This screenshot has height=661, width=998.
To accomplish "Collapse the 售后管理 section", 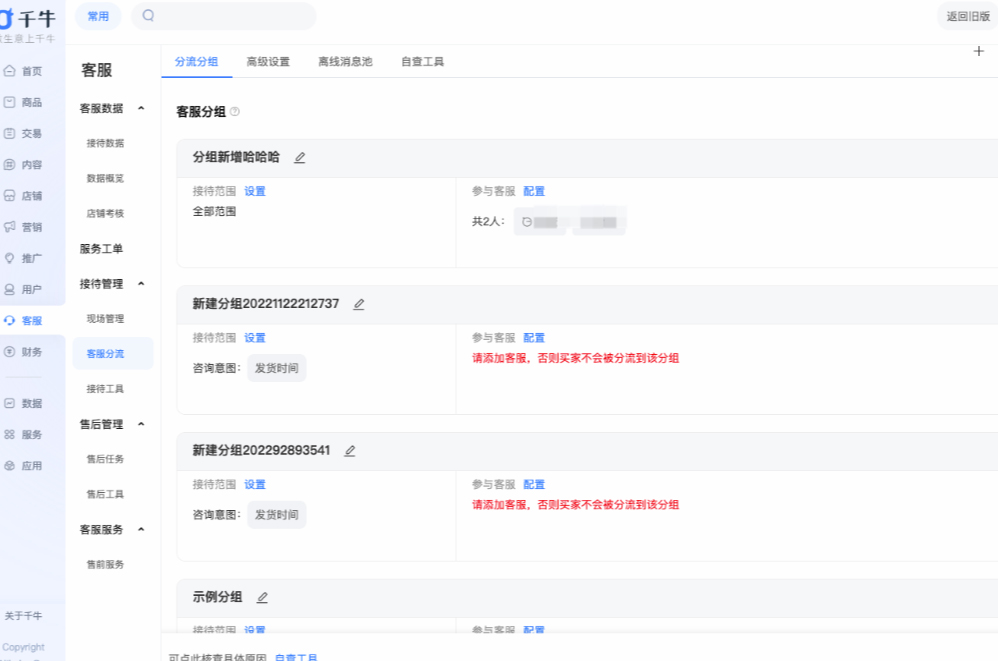I will point(140,423).
